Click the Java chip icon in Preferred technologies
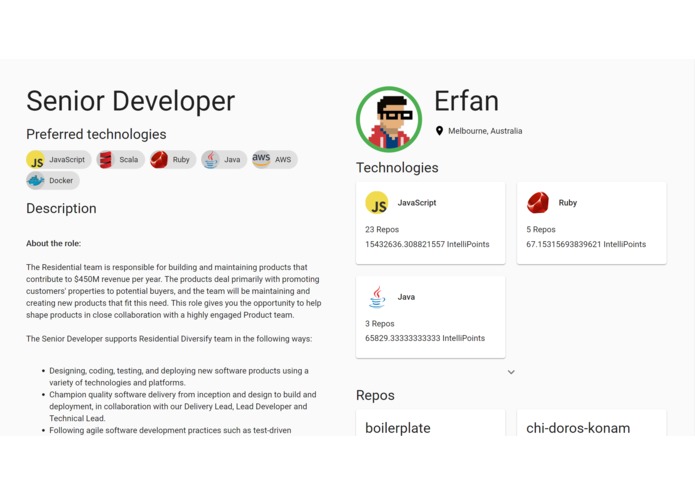Image resolution: width=695 pixels, height=494 pixels. (210, 159)
